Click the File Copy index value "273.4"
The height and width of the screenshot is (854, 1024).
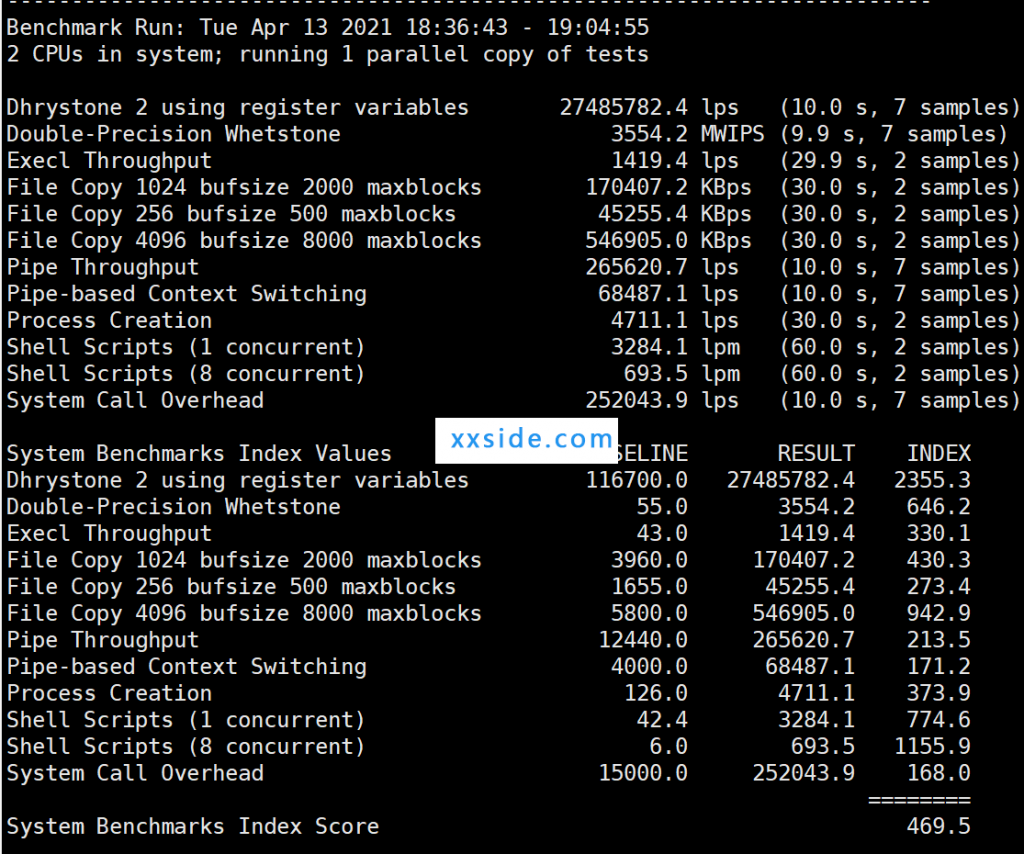pyautogui.click(x=938, y=587)
